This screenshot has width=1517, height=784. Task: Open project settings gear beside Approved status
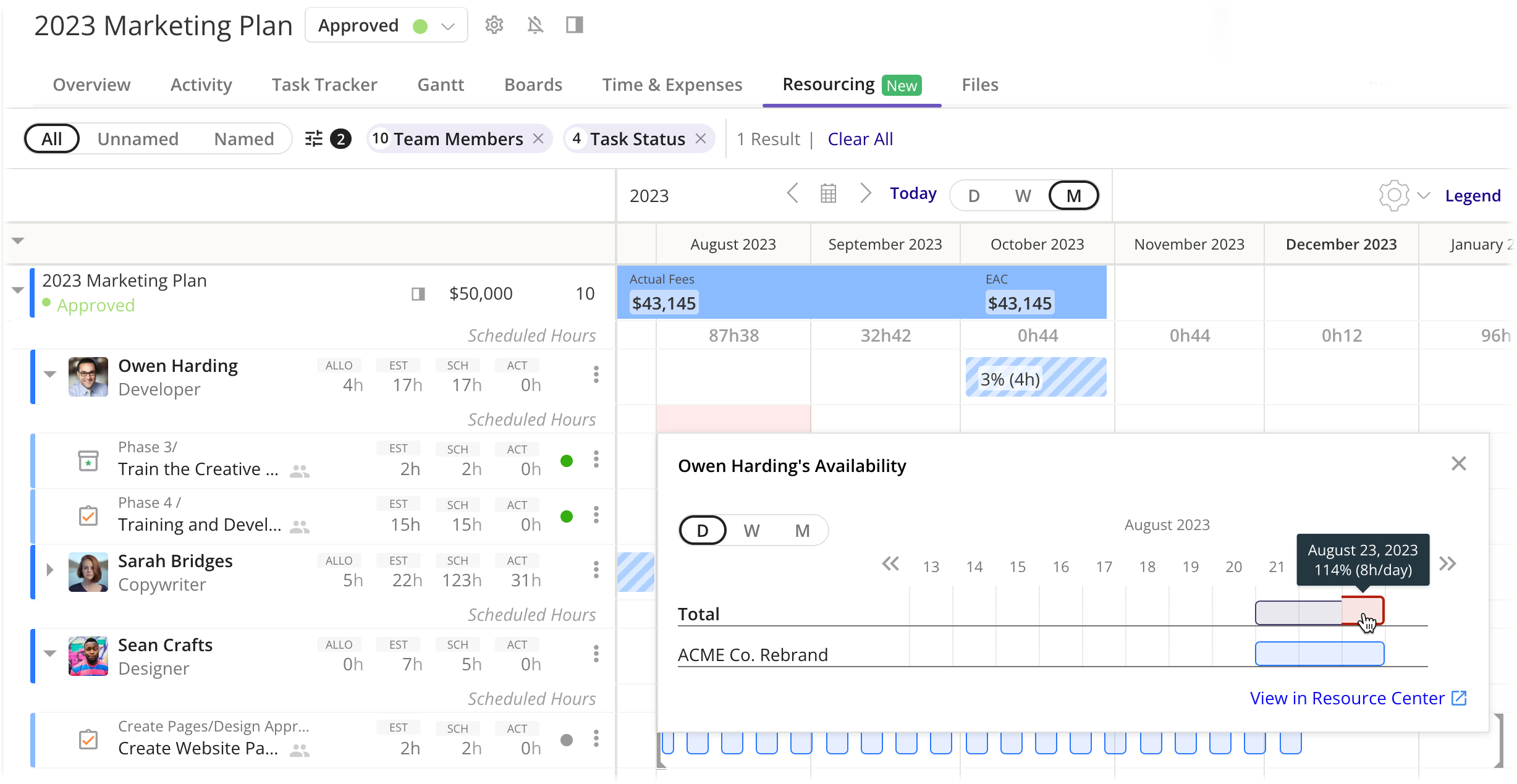[494, 25]
